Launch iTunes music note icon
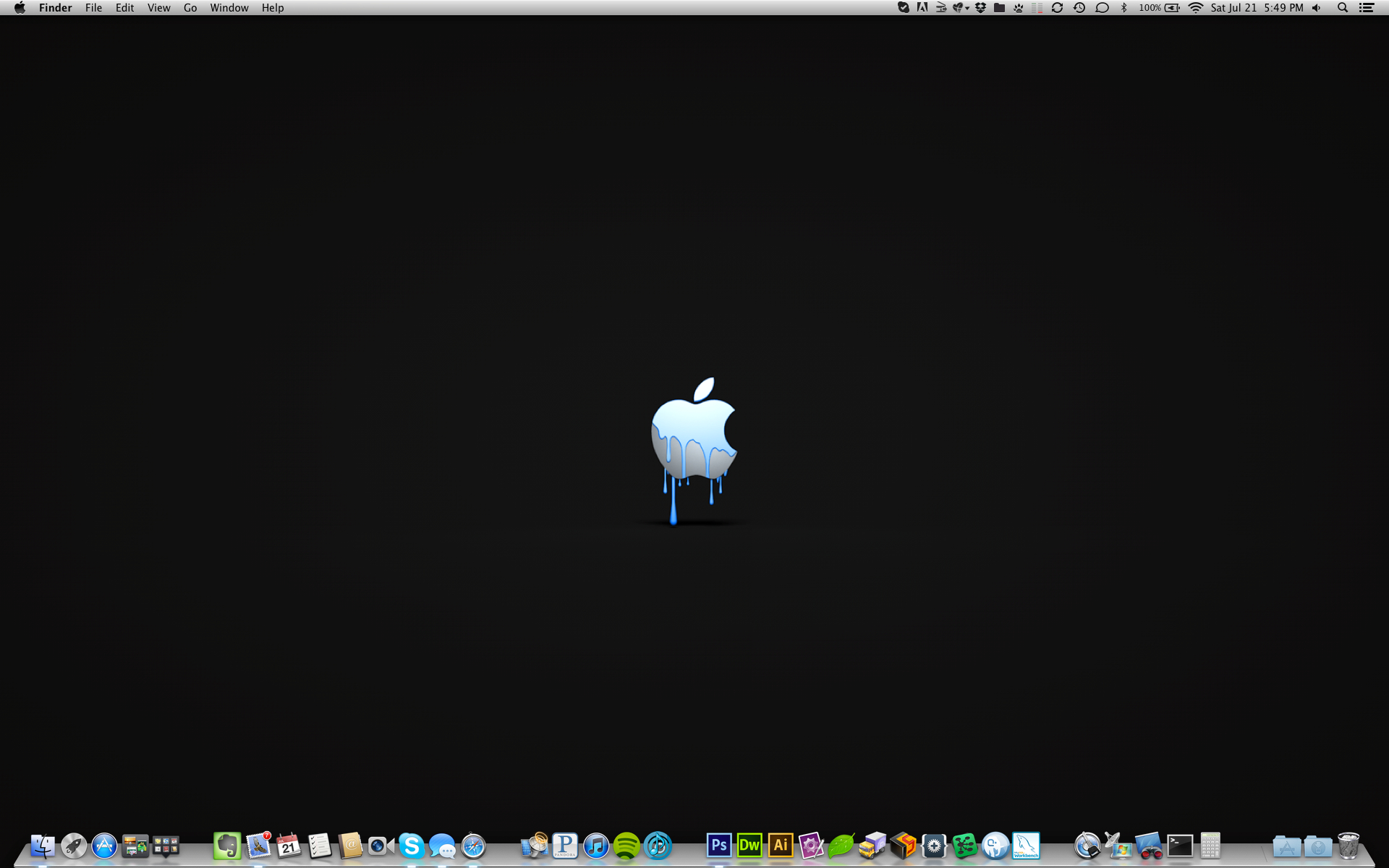Viewport: 1389px width, 868px height. pyautogui.click(x=596, y=845)
